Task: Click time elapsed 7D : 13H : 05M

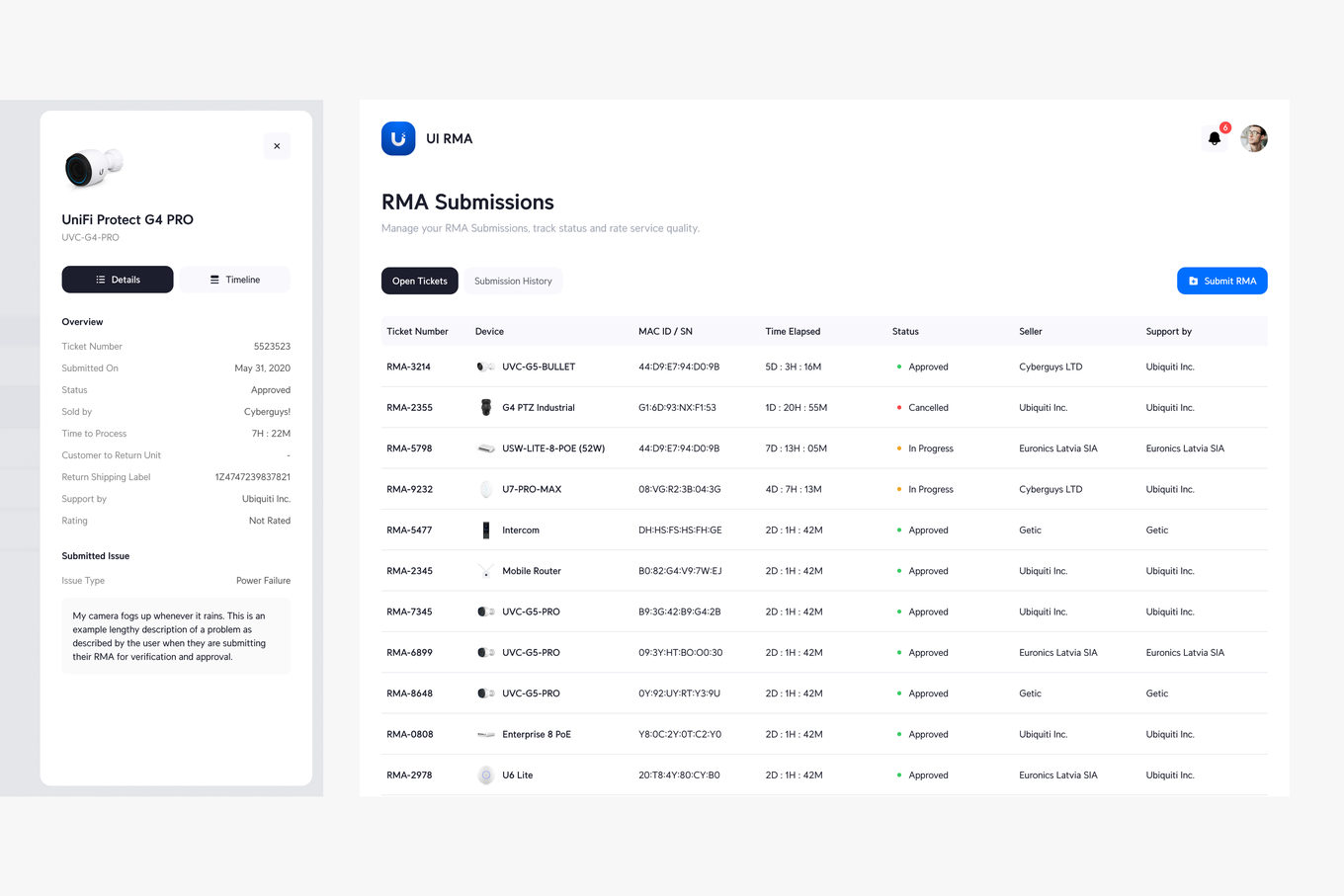Action: pos(796,448)
